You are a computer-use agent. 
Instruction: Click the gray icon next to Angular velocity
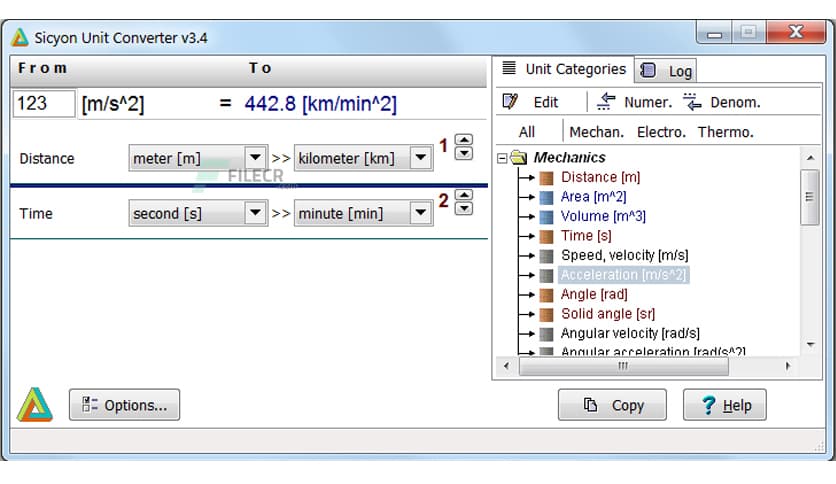546,334
